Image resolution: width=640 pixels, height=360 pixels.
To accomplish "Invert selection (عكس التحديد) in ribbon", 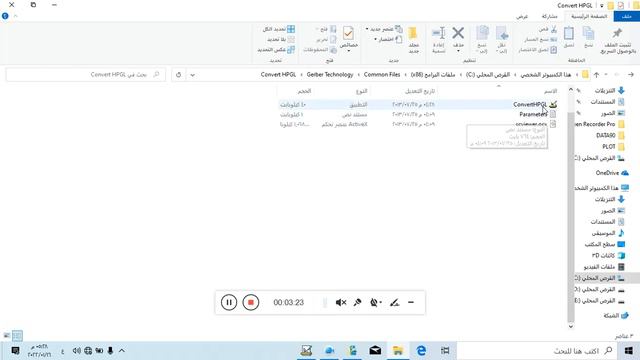I will tap(276, 50).
